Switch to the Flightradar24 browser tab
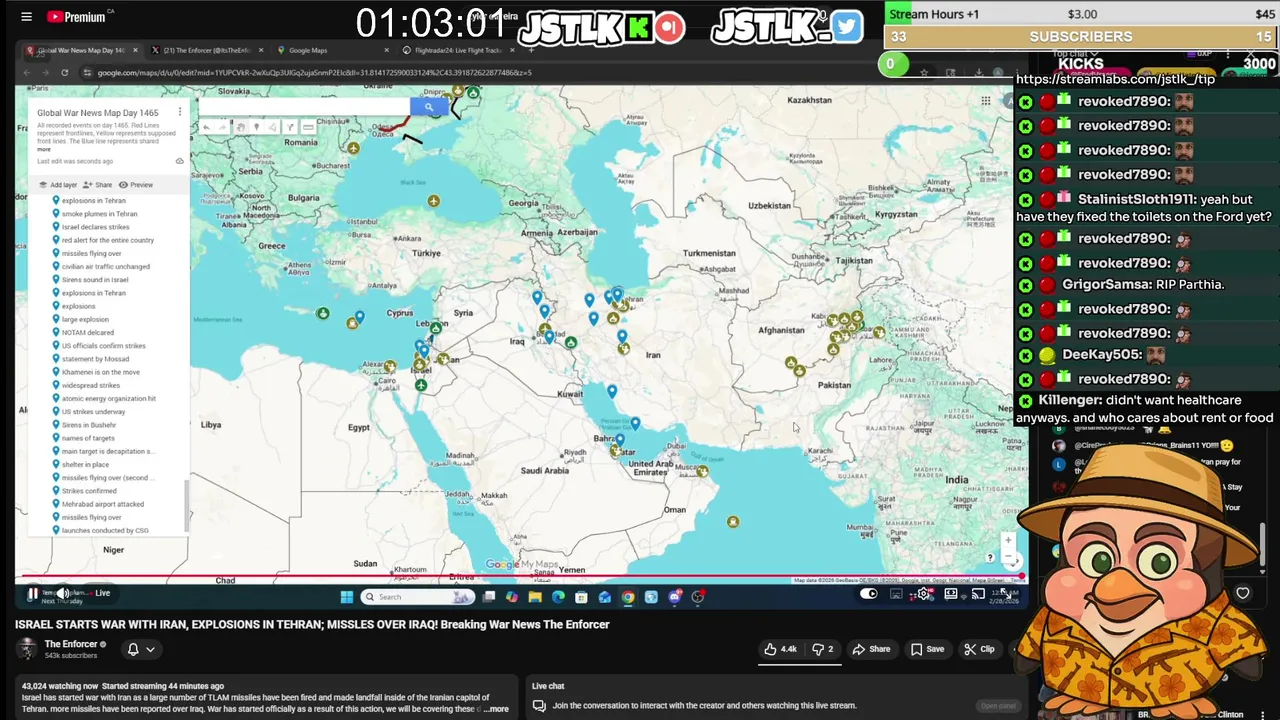1280x720 pixels. pyautogui.click(x=457, y=50)
